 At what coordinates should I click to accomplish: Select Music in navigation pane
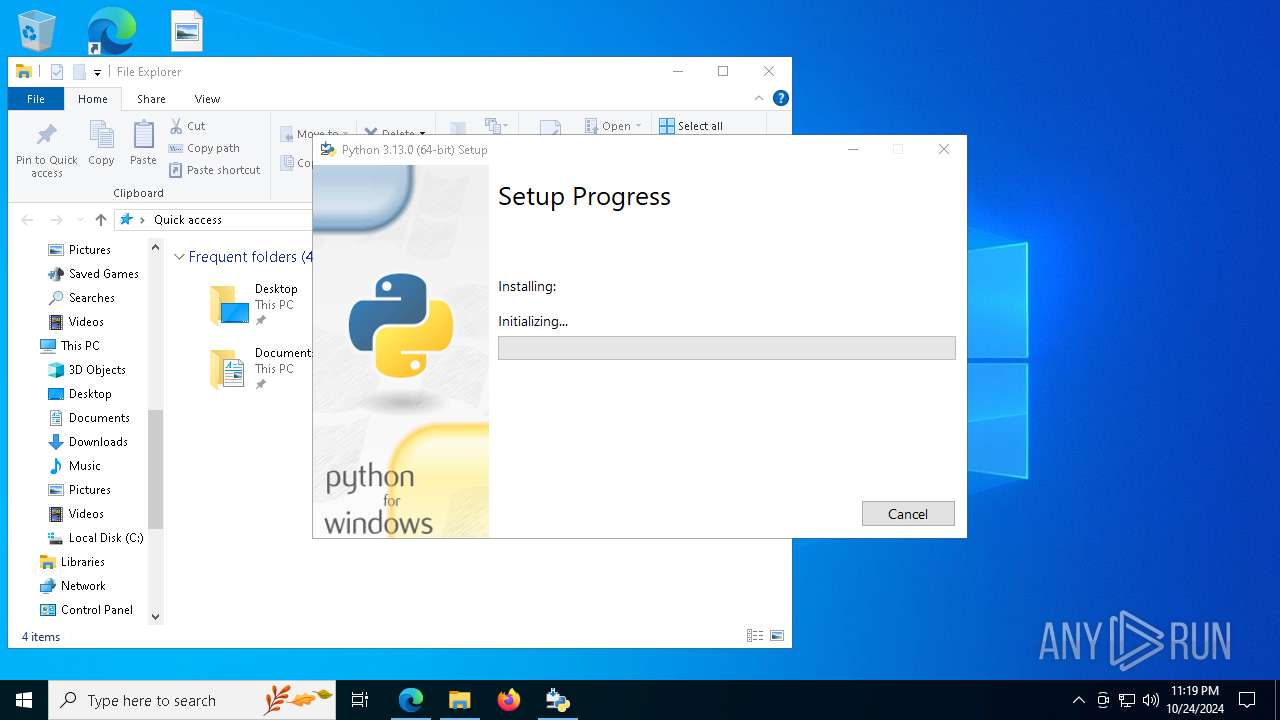[74, 466]
